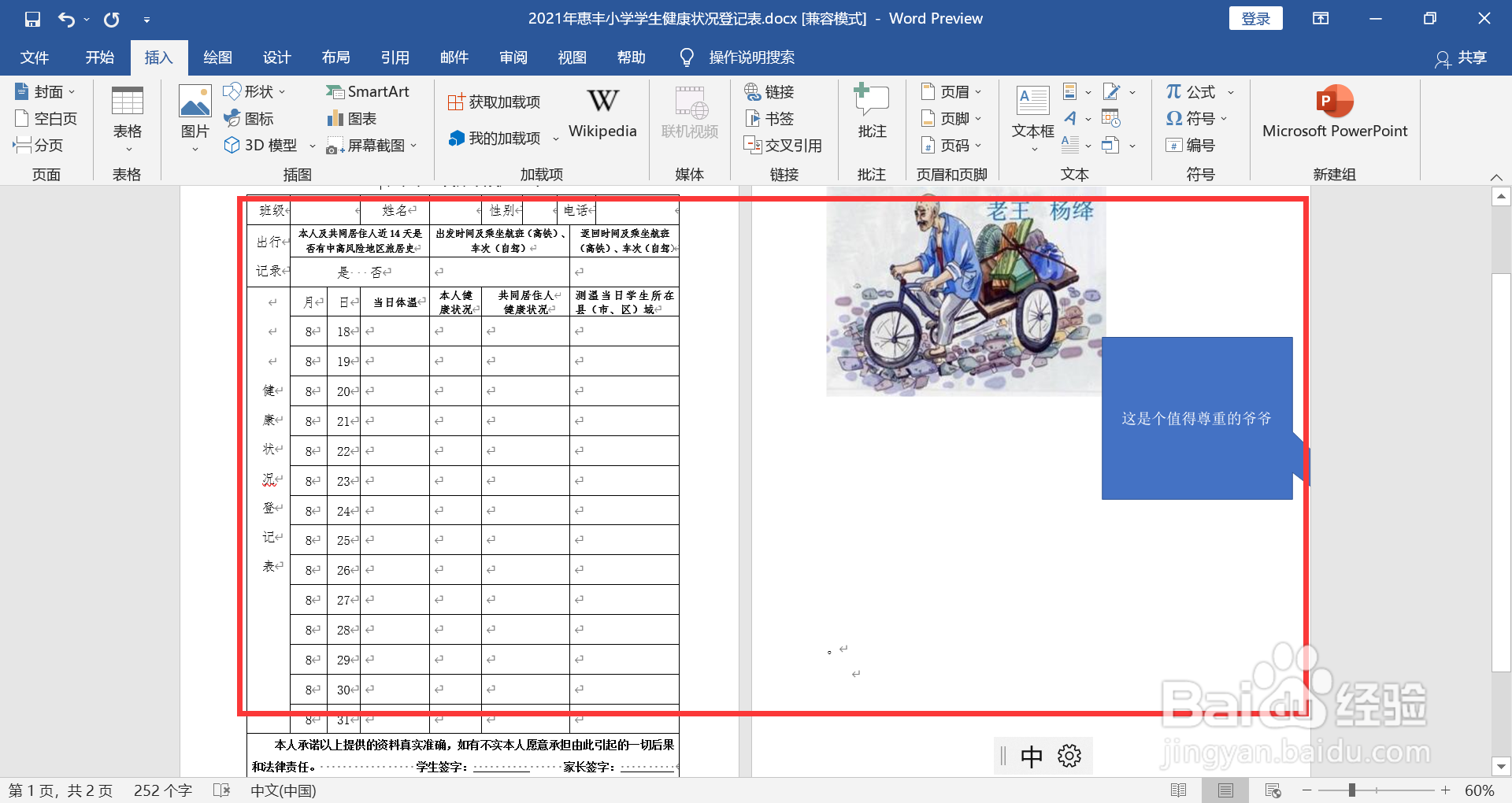1512x803 pixels.
Task: Insert a Blank Page (空白页)
Action: click(x=46, y=118)
